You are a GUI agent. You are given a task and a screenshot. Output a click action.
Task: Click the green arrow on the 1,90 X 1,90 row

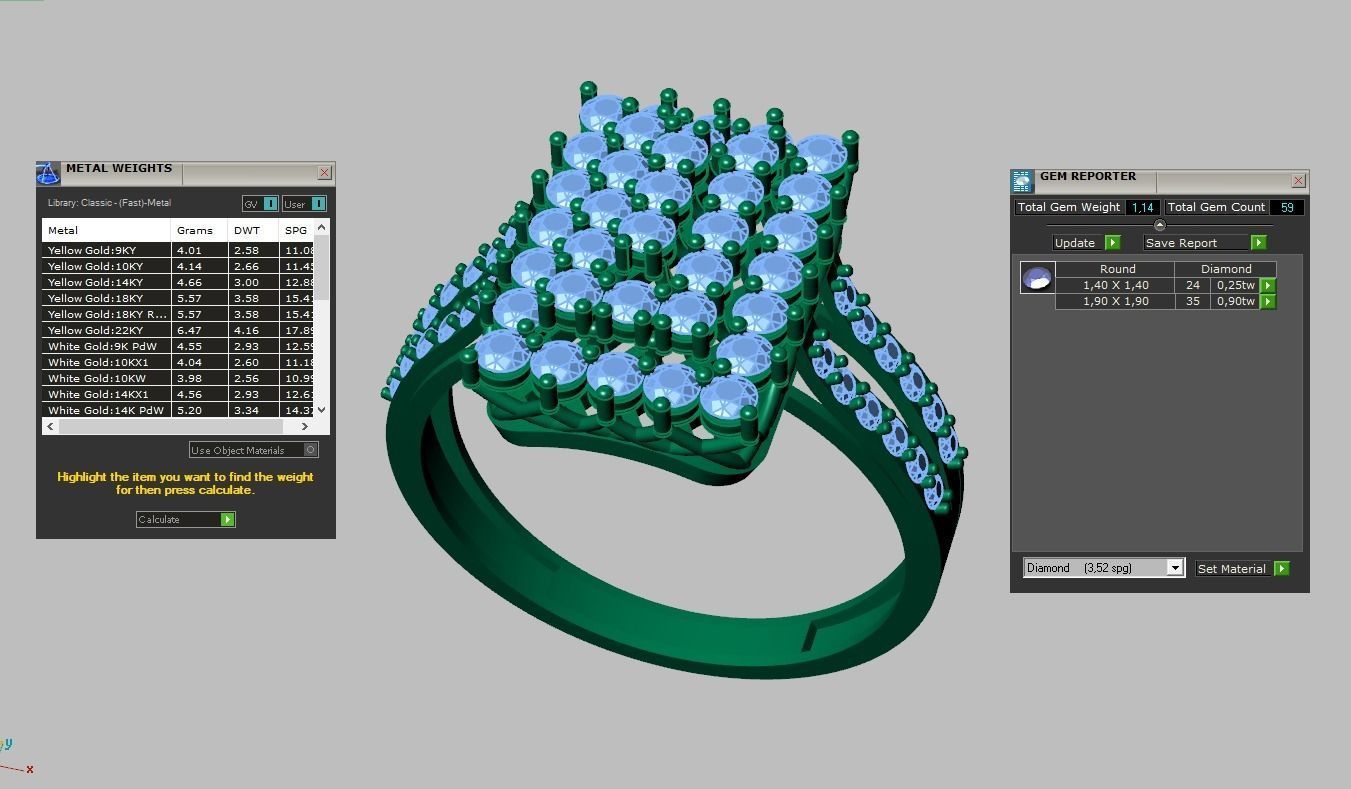coord(1268,301)
